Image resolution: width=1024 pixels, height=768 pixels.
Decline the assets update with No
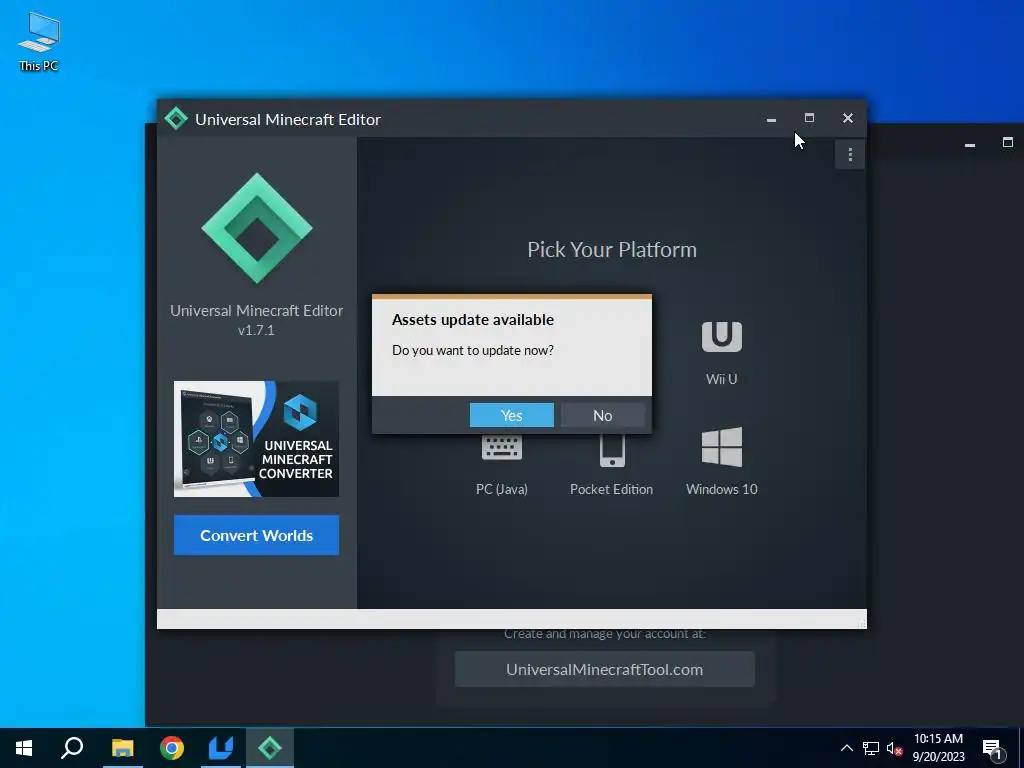(602, 415)
